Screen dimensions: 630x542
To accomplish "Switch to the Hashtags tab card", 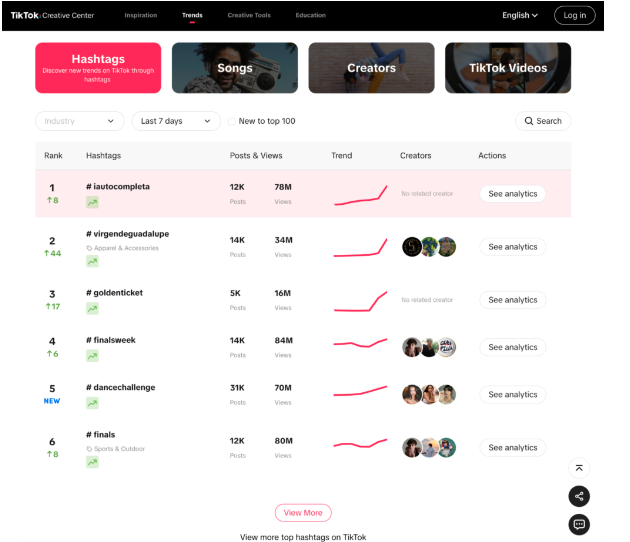I will click(x=98, y=68).
